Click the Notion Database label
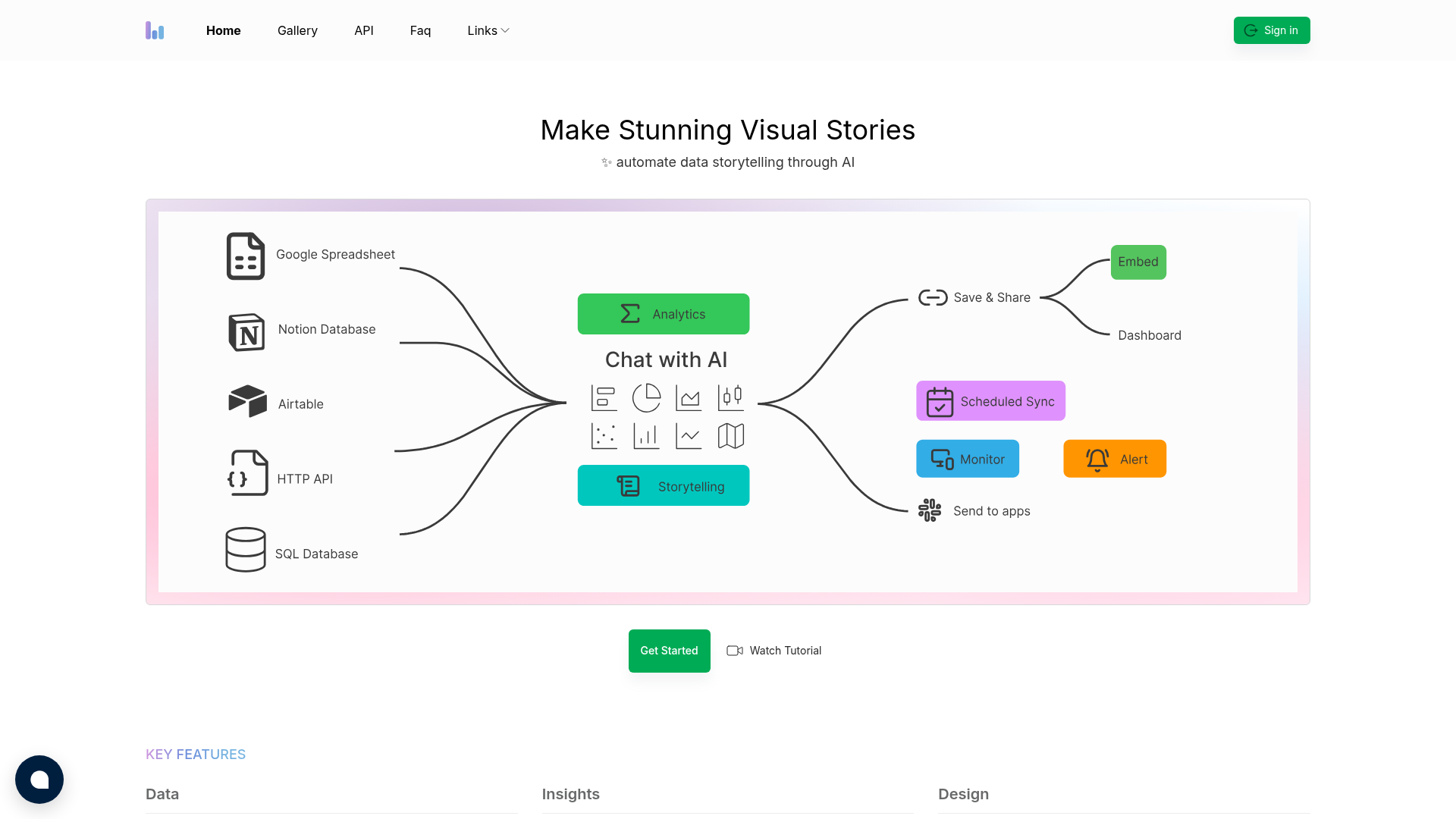 (x=327, y=329)
